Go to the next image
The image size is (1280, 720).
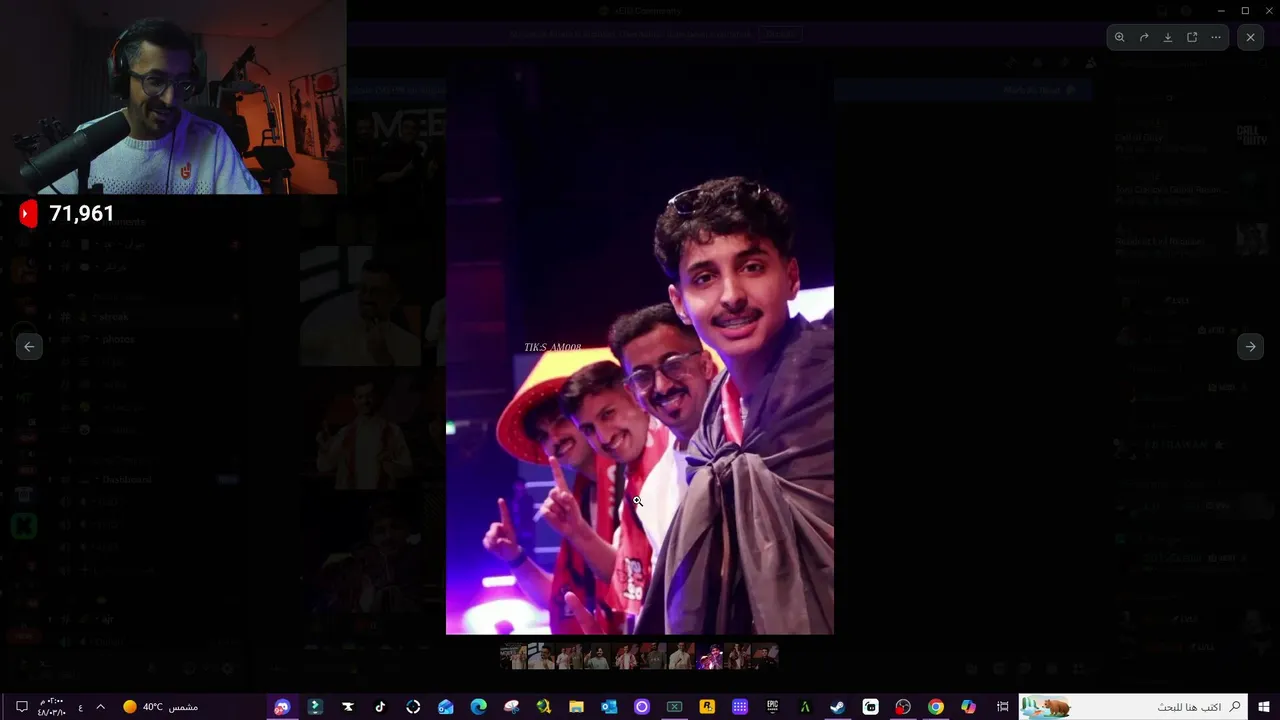tap(1250, 346)
